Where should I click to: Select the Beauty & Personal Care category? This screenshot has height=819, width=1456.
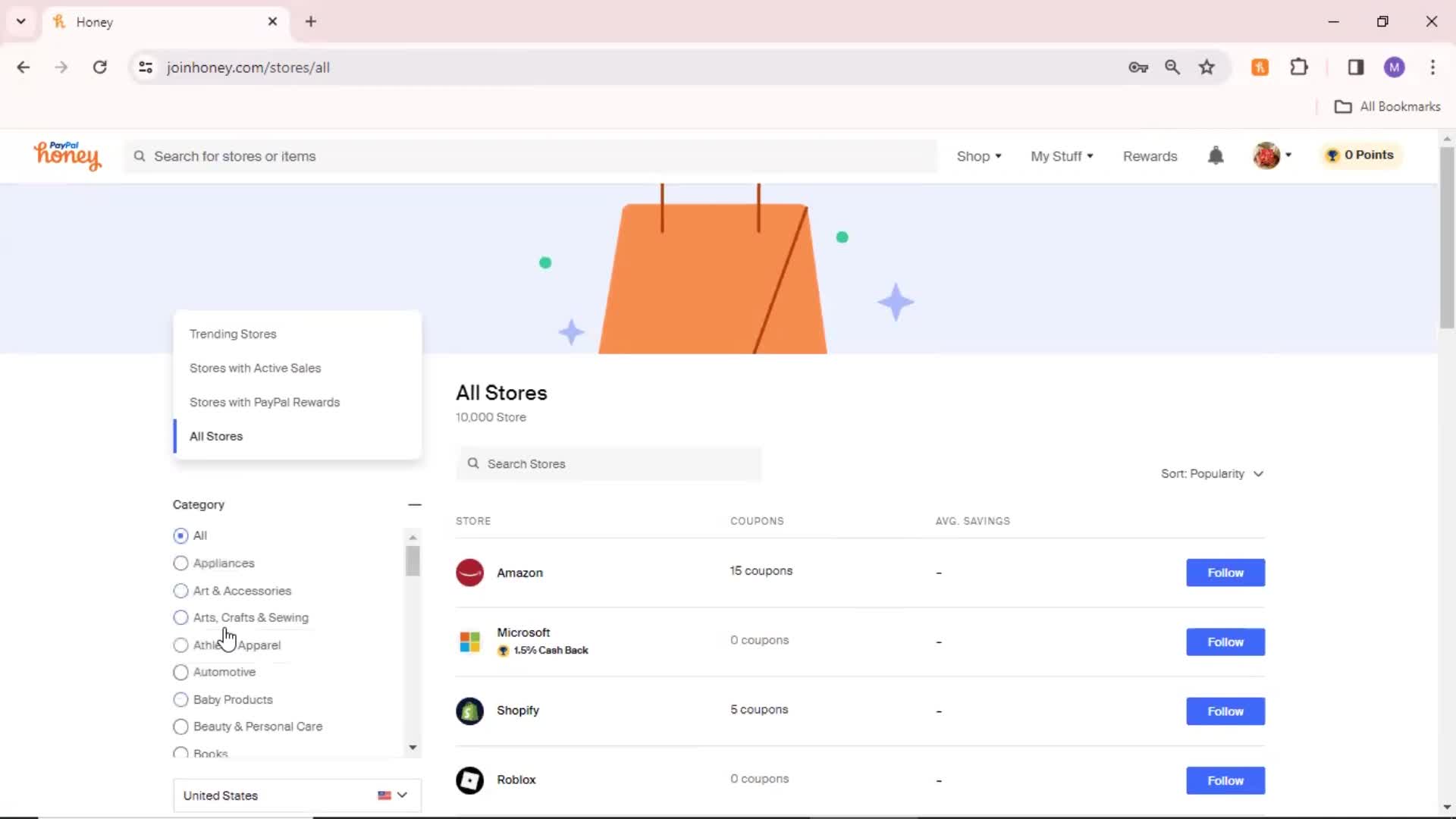pyautogui.click(x=180, y=726)
